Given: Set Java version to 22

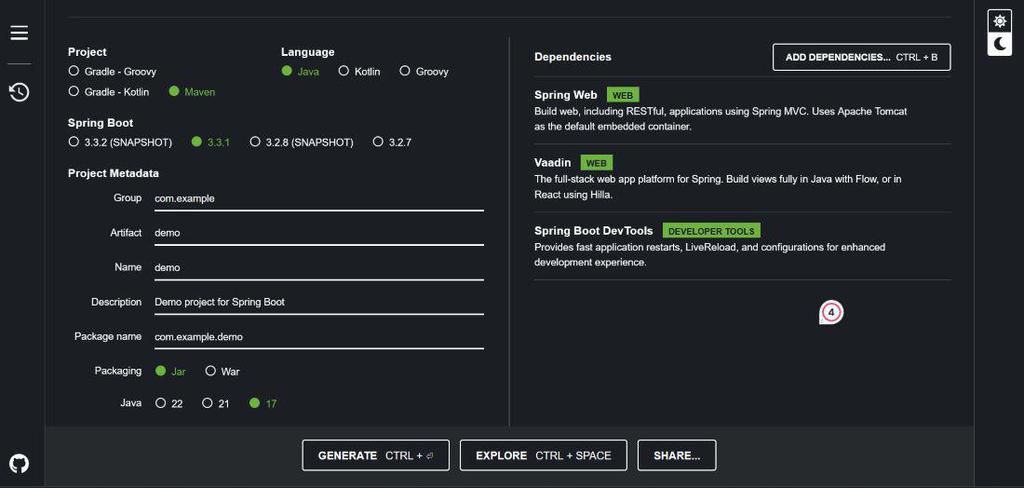Looking at the screenshot, I should [168, 403].
